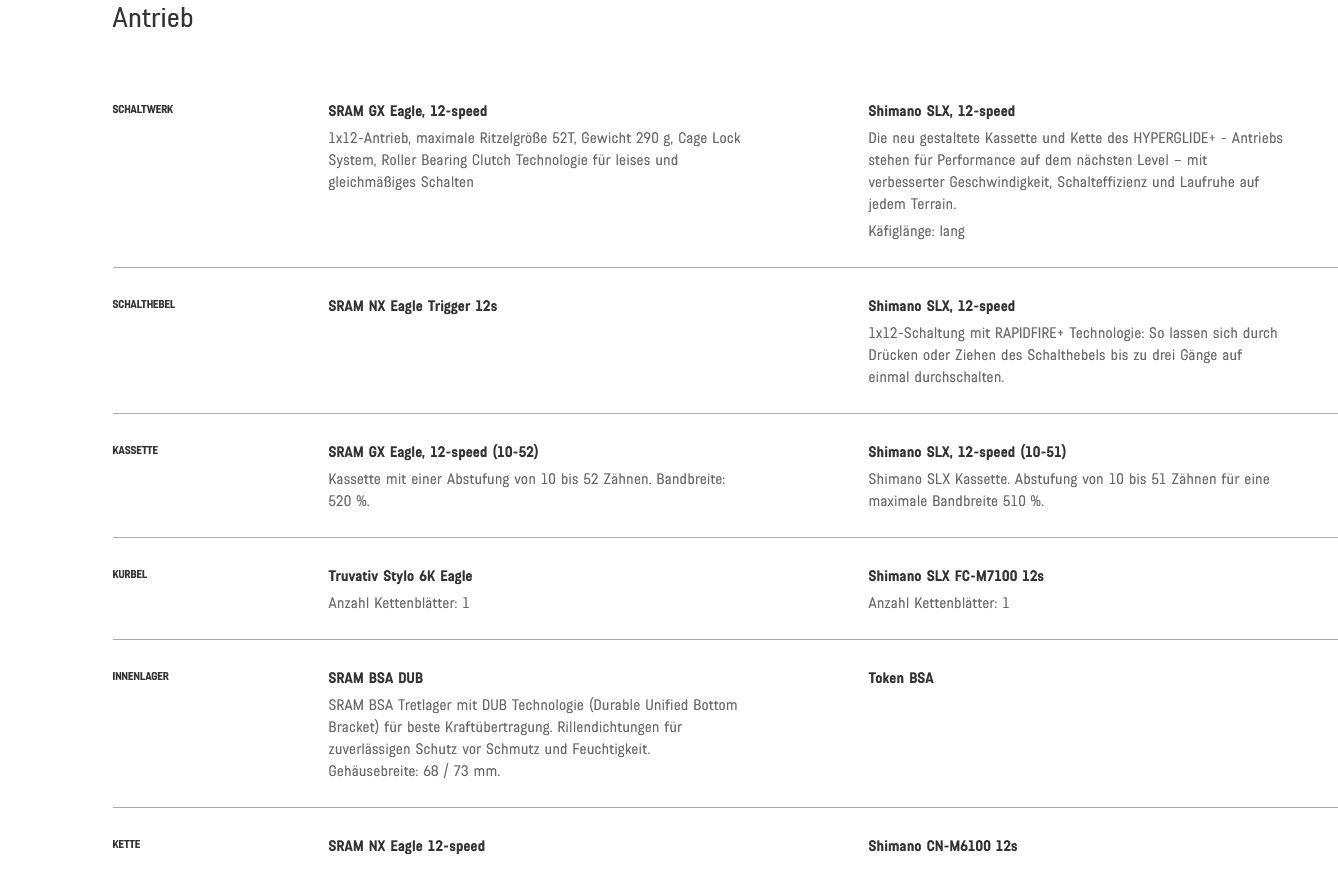
Task: Click Shimano SLX, 12-speed (10-51) cassette title
Action: point(967,452)
